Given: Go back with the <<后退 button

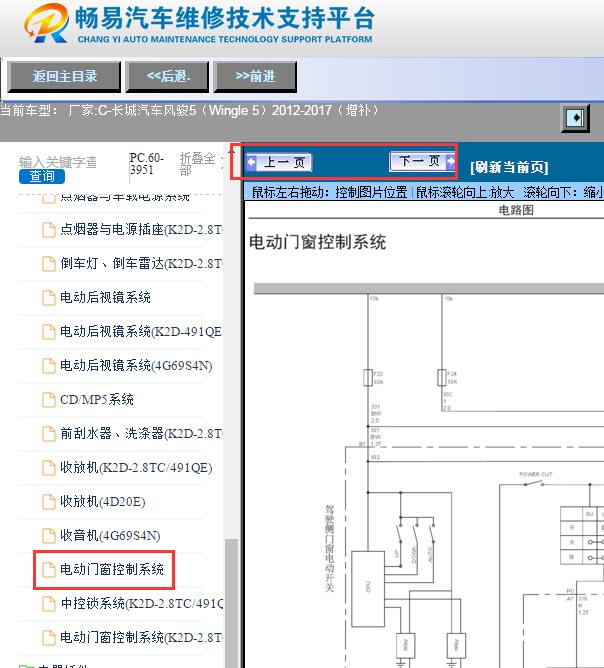Looking at the screenshot, I should tap(167, 77).
